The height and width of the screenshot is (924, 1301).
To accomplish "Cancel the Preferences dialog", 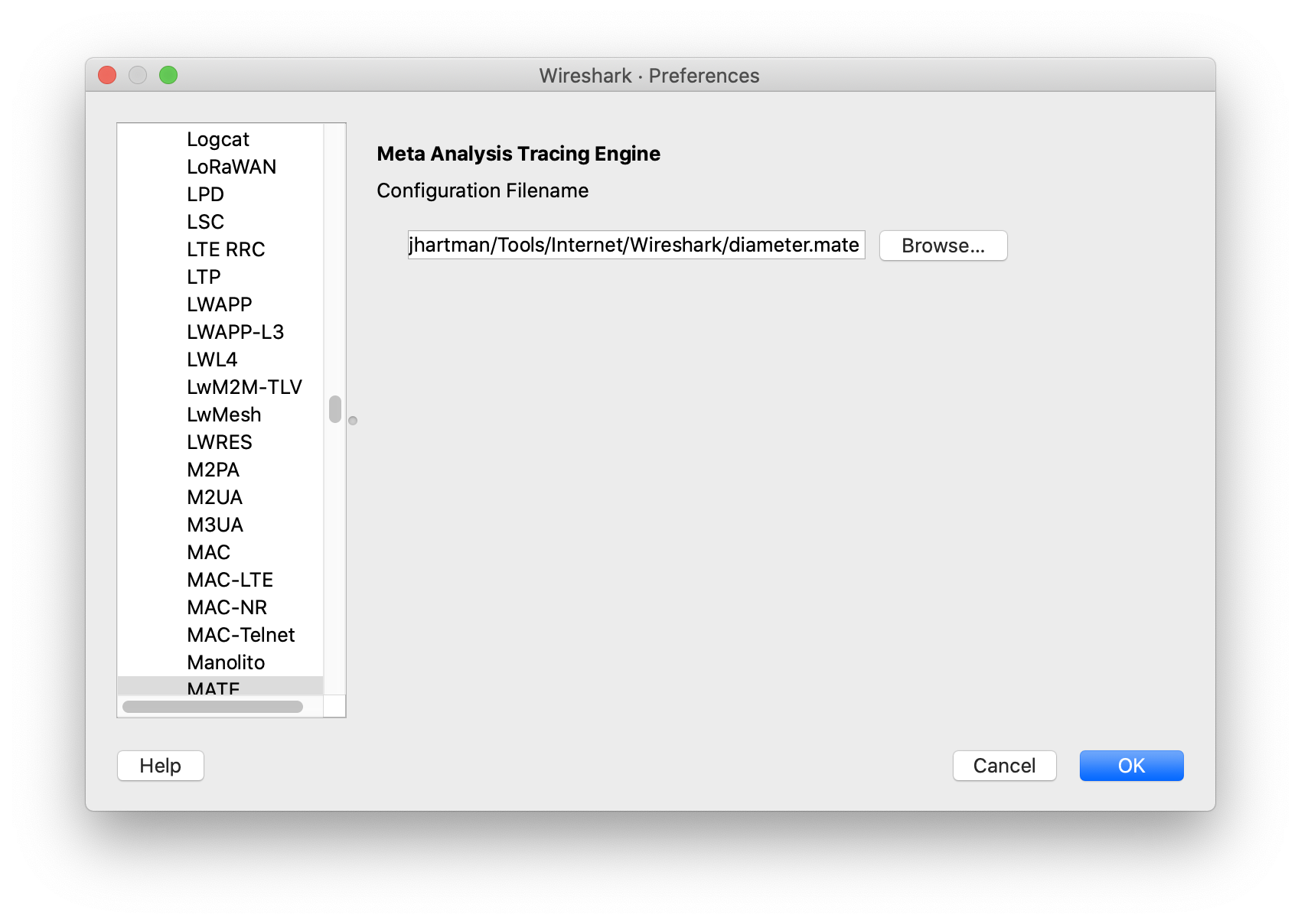I will [x=1004, y=766].
